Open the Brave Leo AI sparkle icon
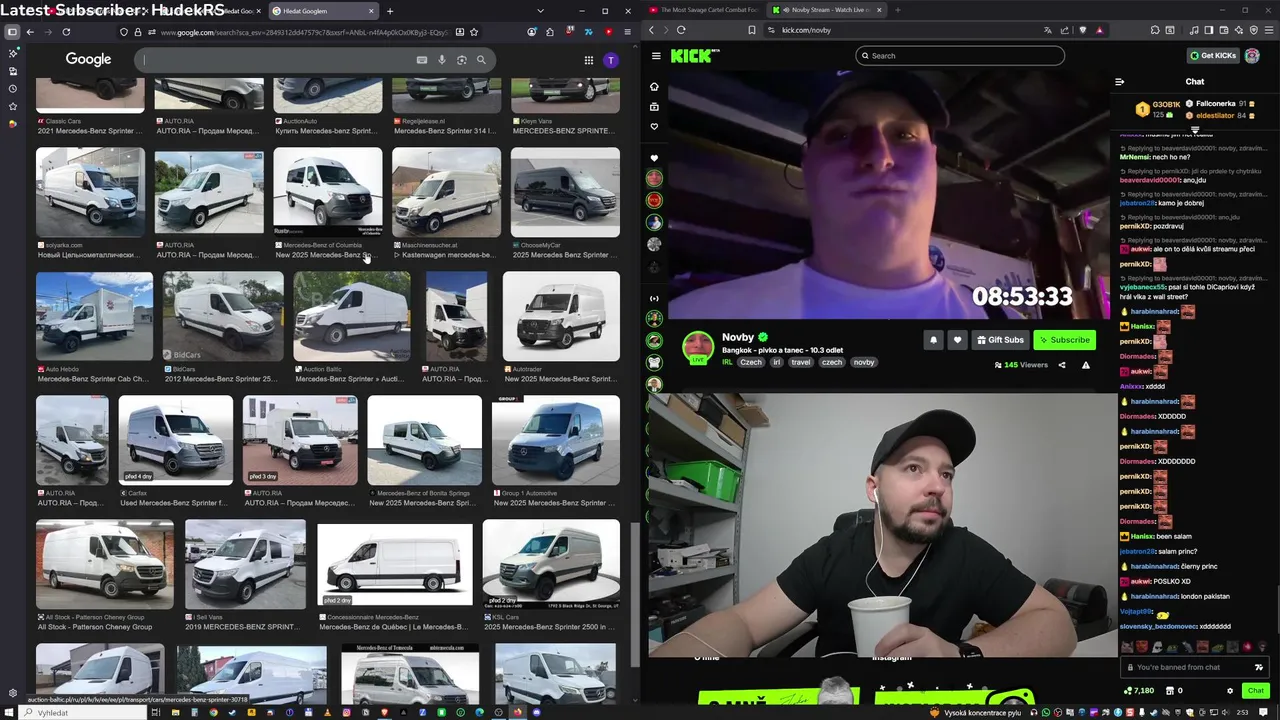Screen dimensions: 1280x720 [x=1241, y=30]
